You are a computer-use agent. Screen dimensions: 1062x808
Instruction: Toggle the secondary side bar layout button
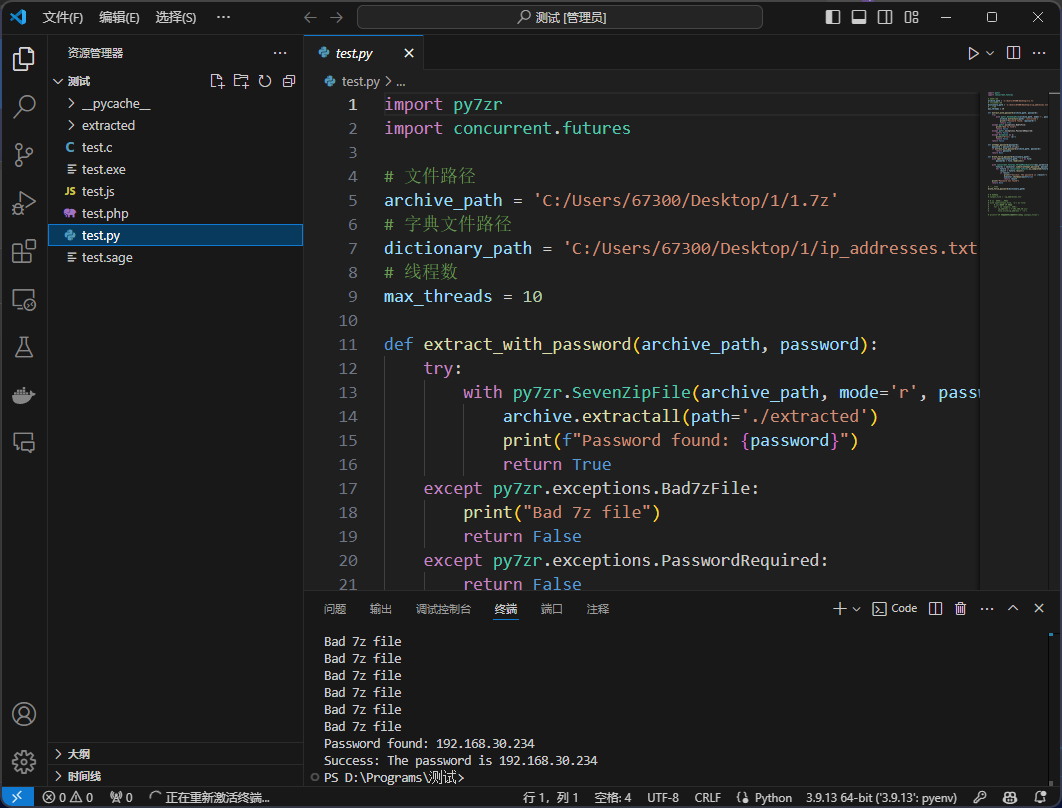[x=885, y=17]
